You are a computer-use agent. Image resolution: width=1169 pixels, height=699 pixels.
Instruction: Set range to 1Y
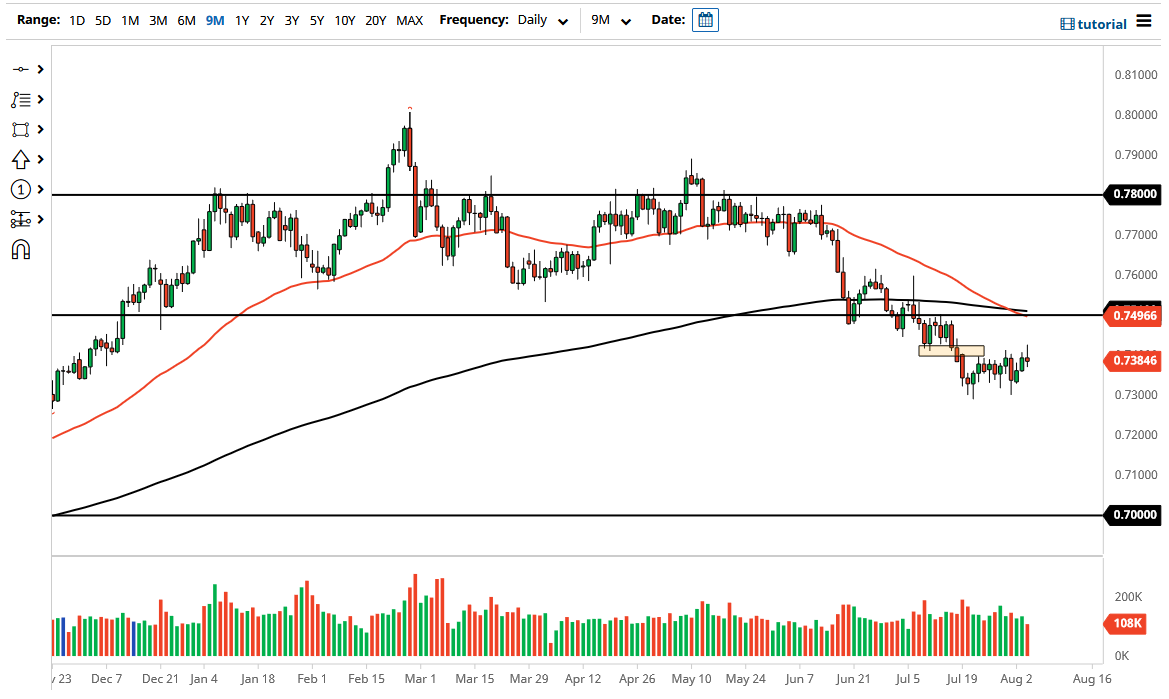(x=242, y=20)
